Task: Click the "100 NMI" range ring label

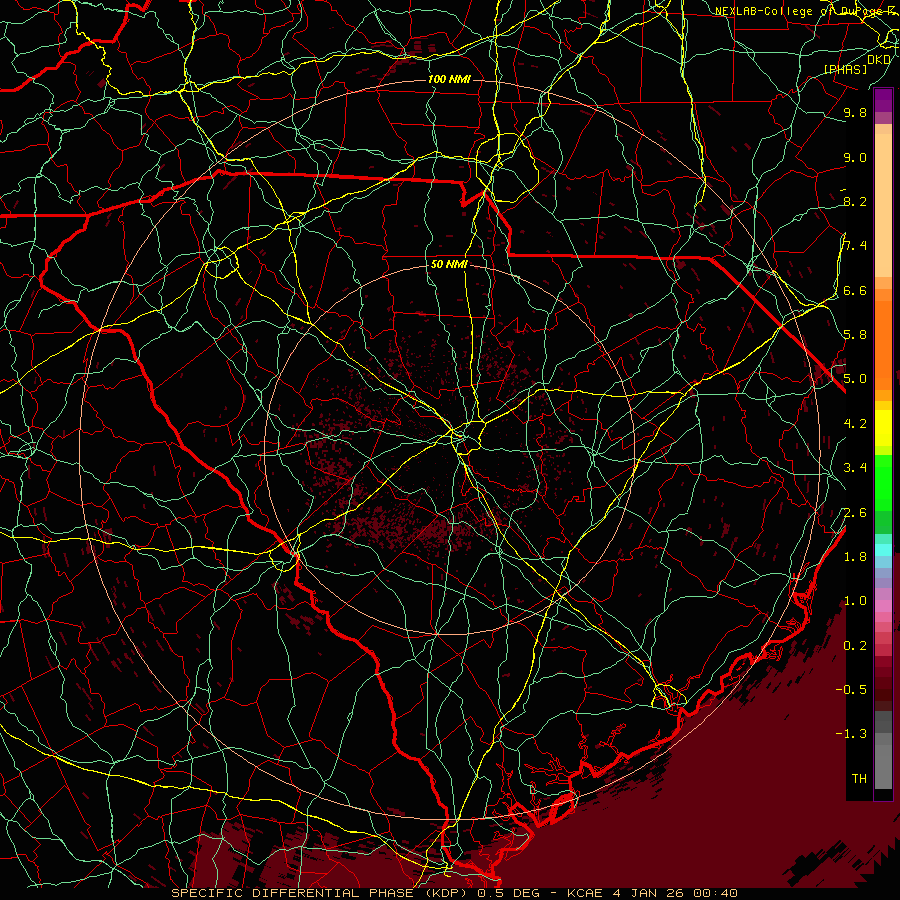Action: 449,79
